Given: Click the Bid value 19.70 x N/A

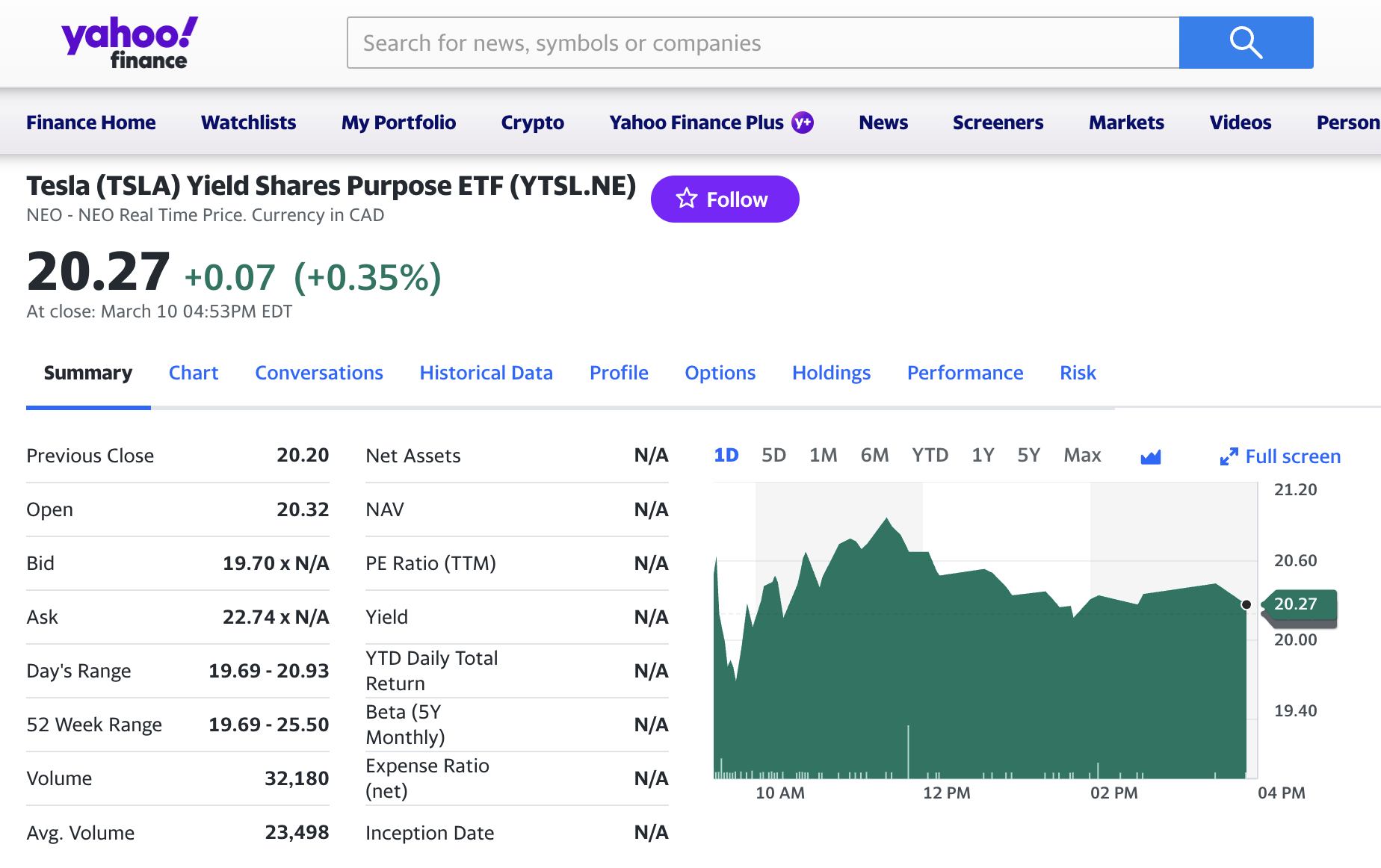Looking at the screenshot, I should tap(276, 563).
